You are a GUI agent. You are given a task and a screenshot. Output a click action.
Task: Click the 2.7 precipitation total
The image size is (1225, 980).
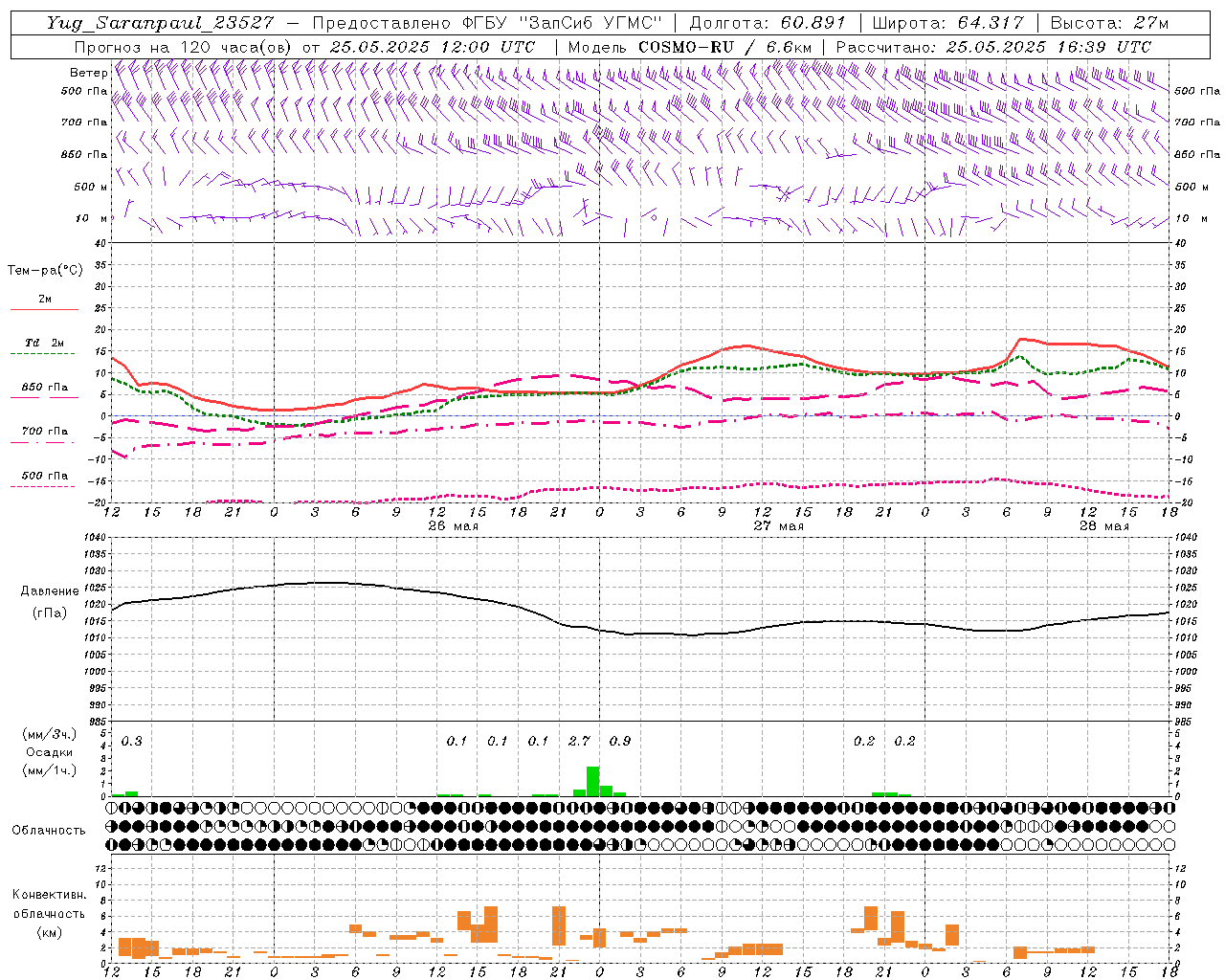coord(579,741)
